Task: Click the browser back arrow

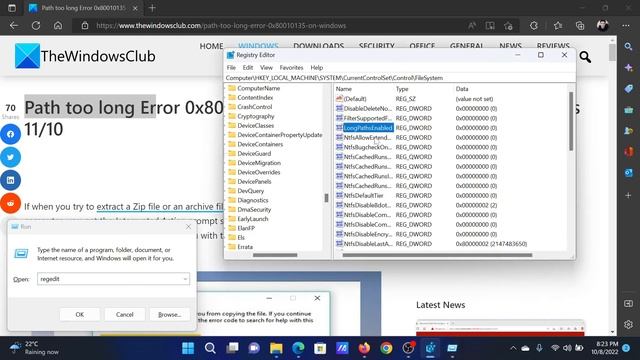Action: tap(14, 25)
